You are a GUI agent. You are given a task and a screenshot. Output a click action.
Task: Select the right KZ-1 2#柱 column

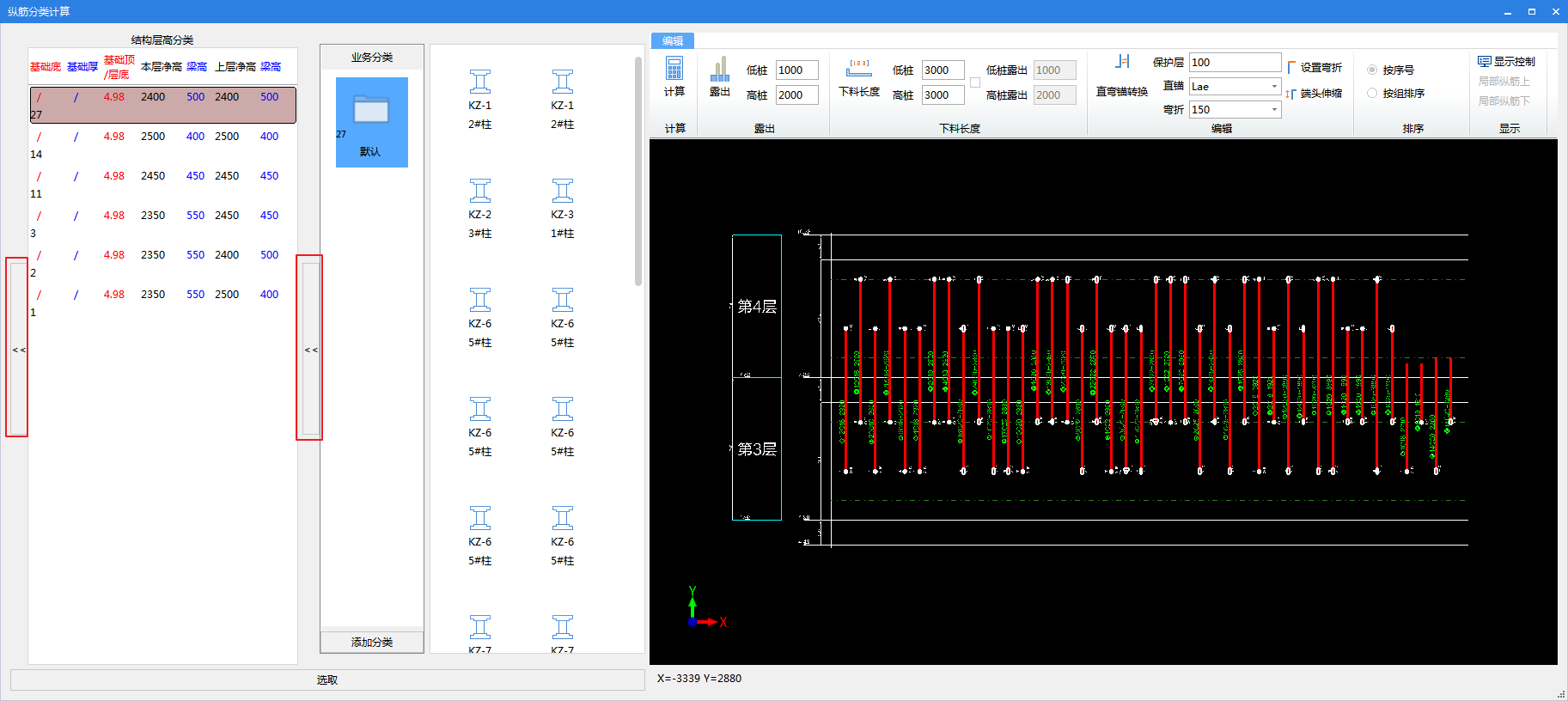(x=563, y=100)
